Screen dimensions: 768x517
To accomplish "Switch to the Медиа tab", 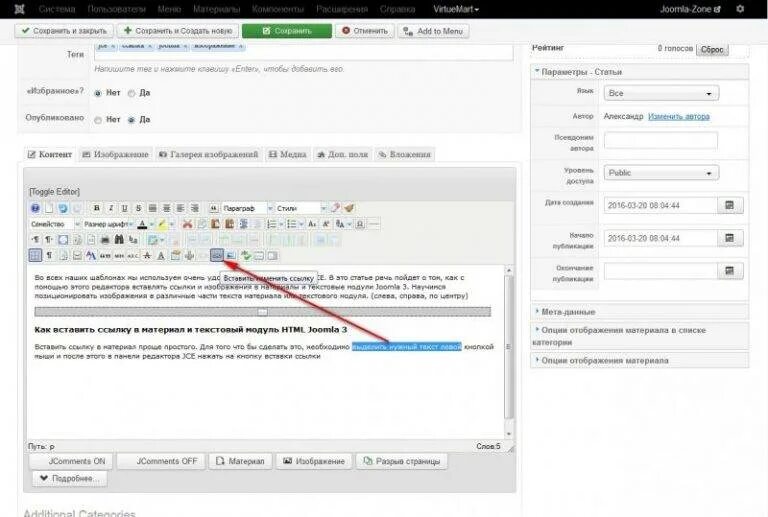I will click(x=288, y=155).
